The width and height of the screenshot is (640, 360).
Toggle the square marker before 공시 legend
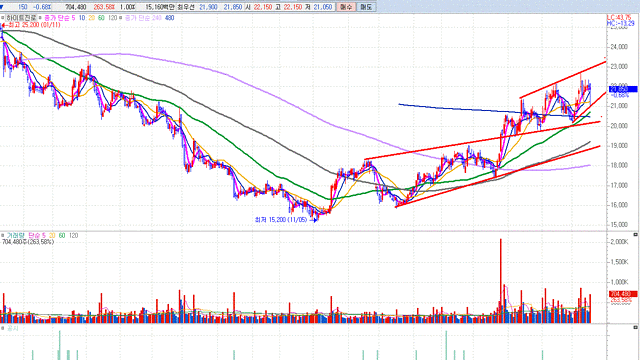coord(2,328)
